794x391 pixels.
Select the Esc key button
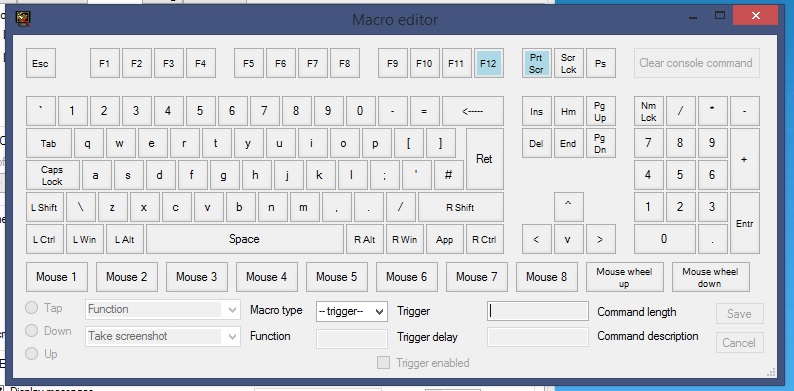(x=41, y=63)
